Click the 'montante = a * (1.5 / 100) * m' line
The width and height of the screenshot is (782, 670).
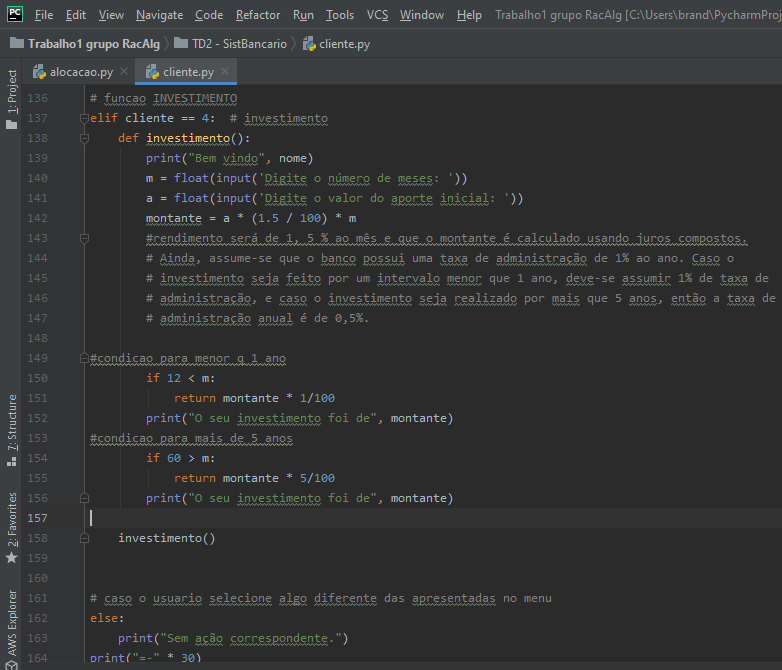click(x=251, y=219)
